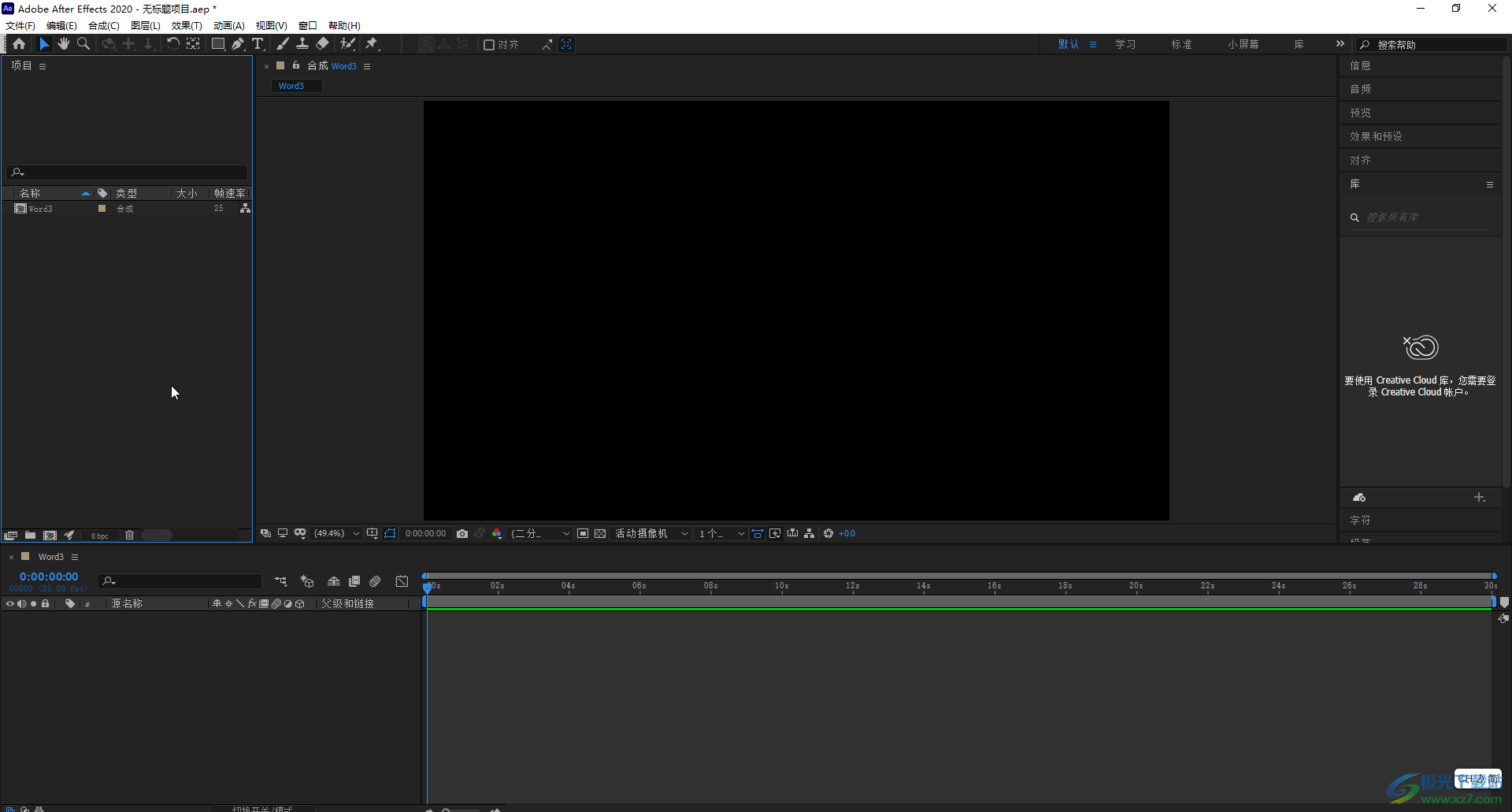
Task: Select the Zoom magnifier tool
Action: [x=83, y=44]
